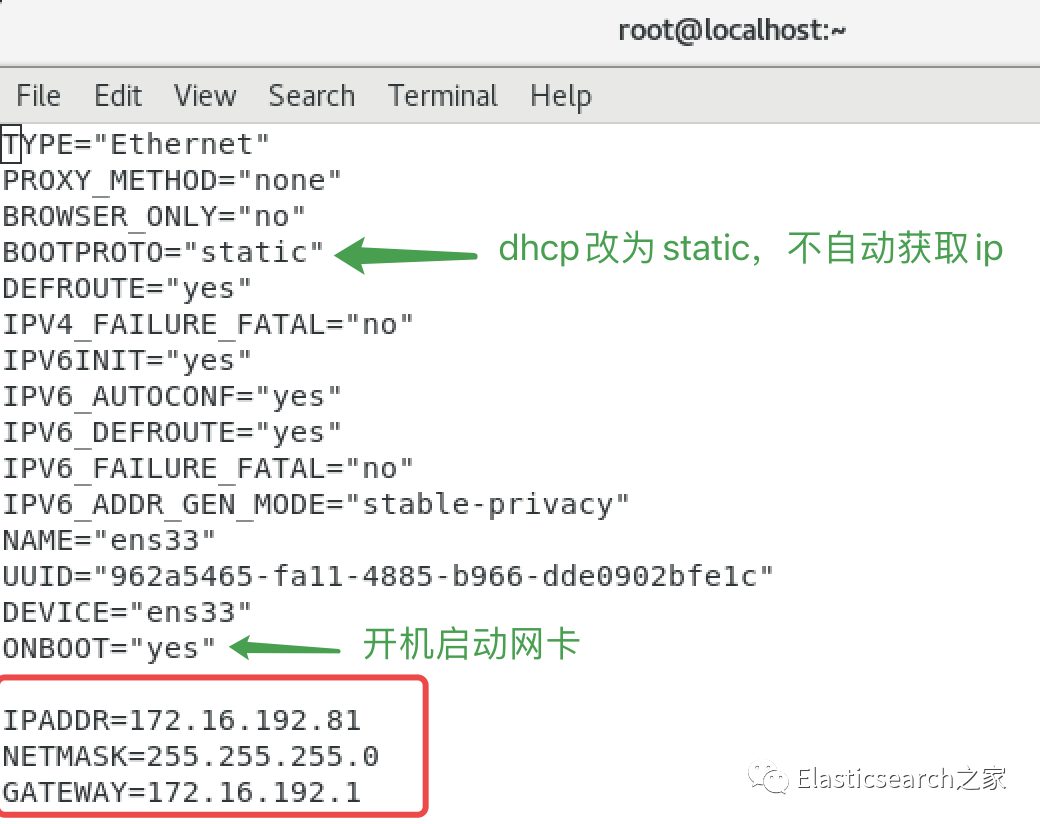This screenshot has width=1040, height=824.
Task: Click the NAME="ens33" line
Action: (x=109, y=540)
